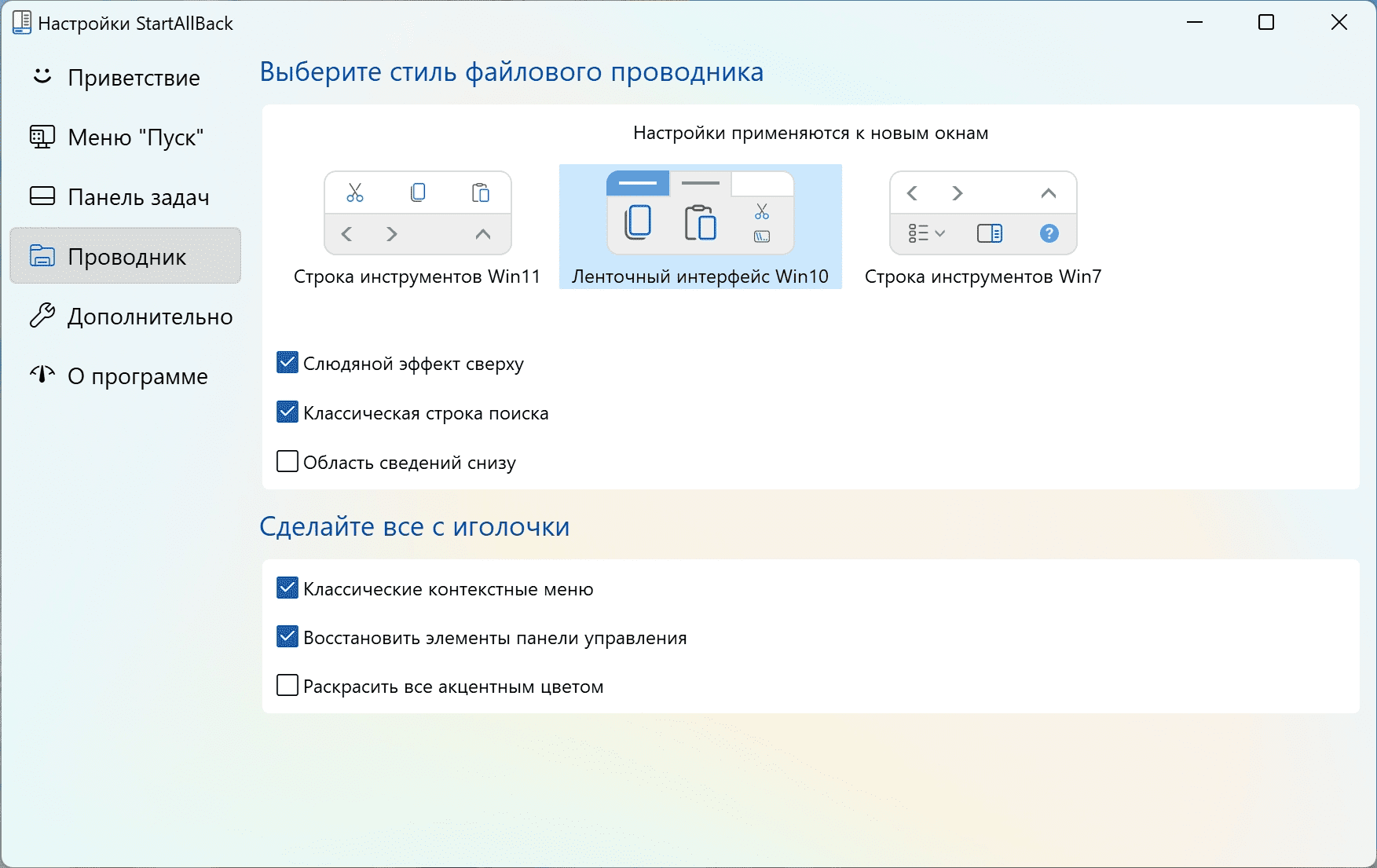Choose the Win11 toolbar style thumbnail
1377x868 pixels.
pos(418,213)
